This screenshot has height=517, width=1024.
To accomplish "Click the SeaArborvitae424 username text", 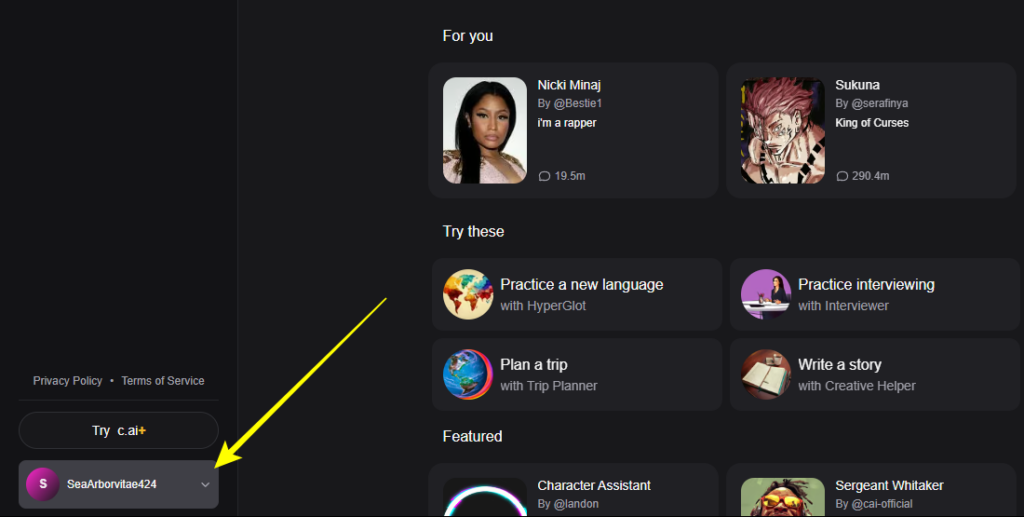I will (x=111, y=484).
